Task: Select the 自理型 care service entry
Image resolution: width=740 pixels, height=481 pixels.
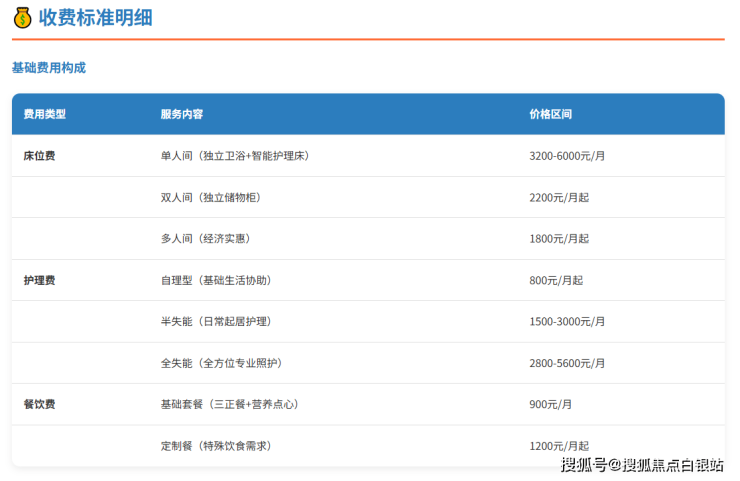Action: click(x=215, y=281)
